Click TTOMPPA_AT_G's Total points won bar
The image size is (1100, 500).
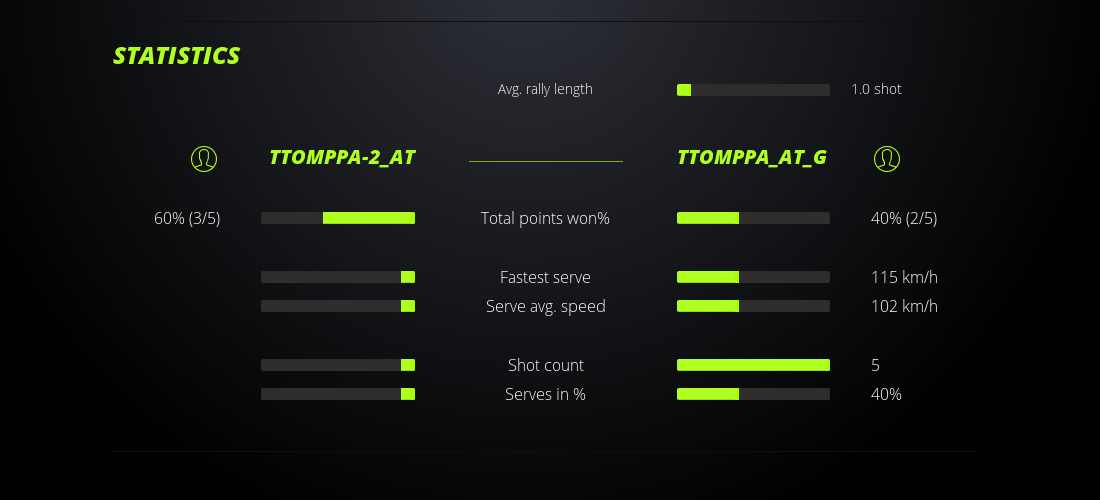(x=753, y=218)
